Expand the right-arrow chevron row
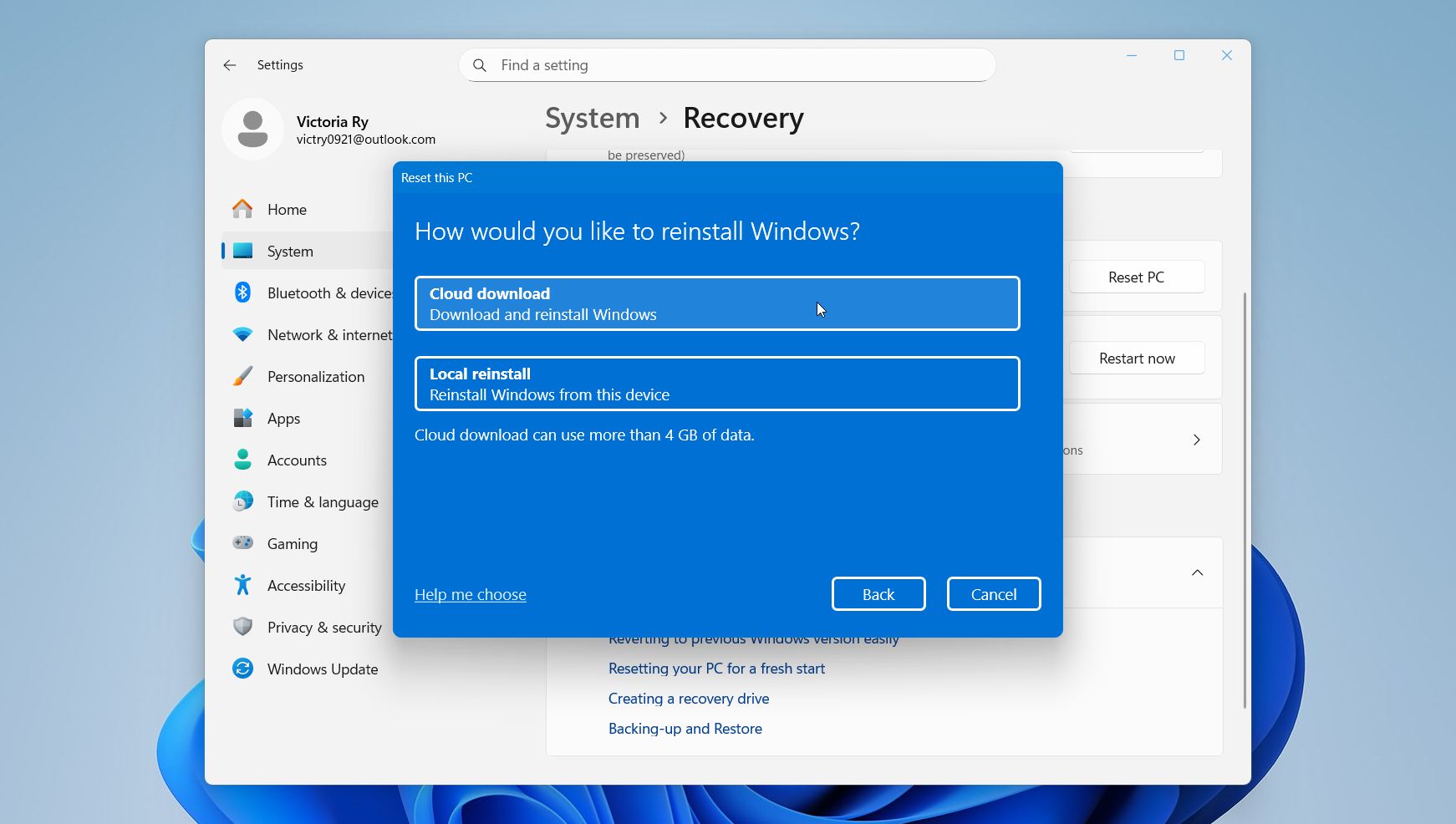Image resolution: width=1456 pixels, height=824 pixels. (1196, 440)
